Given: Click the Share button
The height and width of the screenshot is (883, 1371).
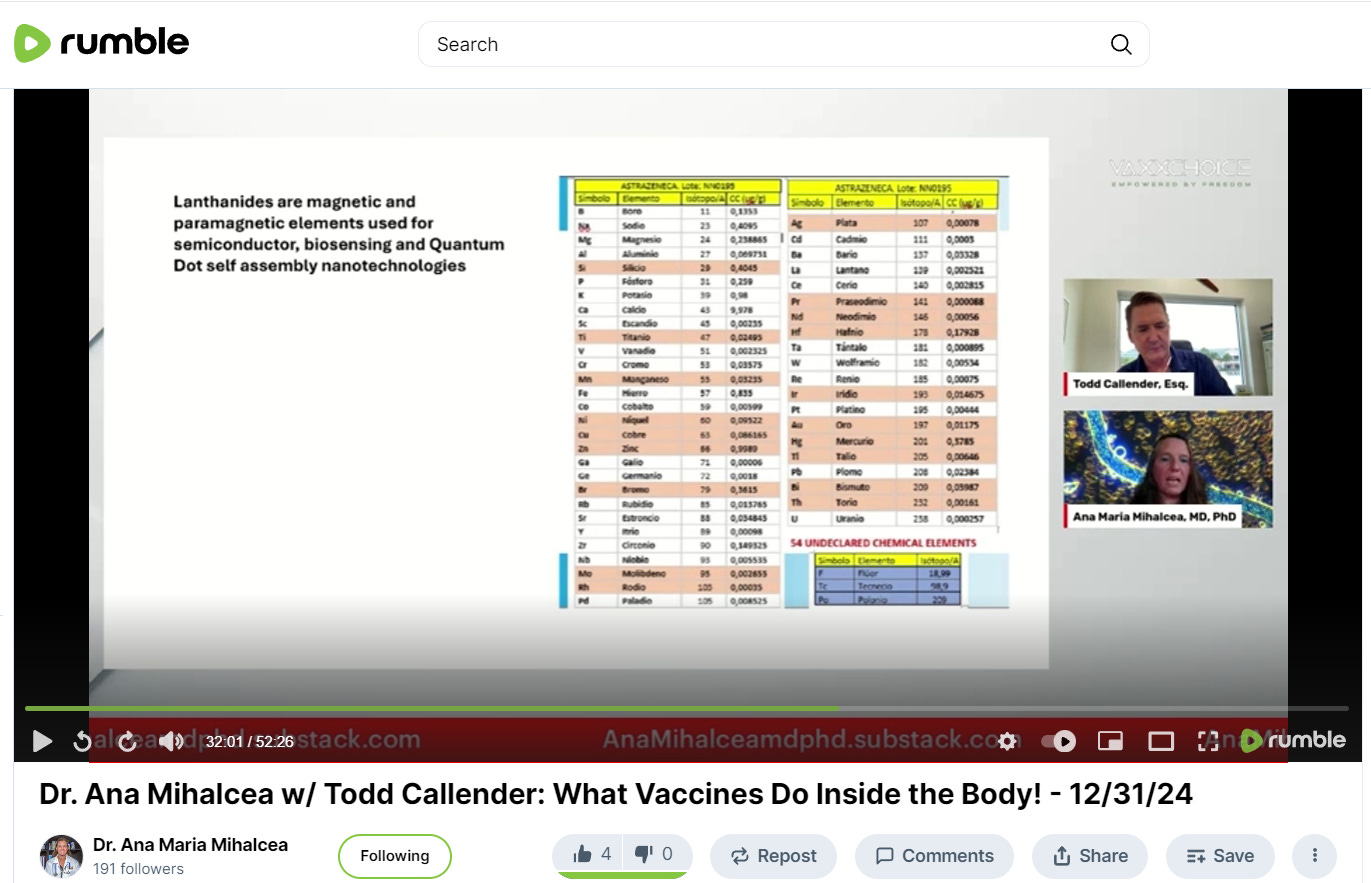Looking at the screenshot, I should pyautogui.click(x=1090, y=856).
